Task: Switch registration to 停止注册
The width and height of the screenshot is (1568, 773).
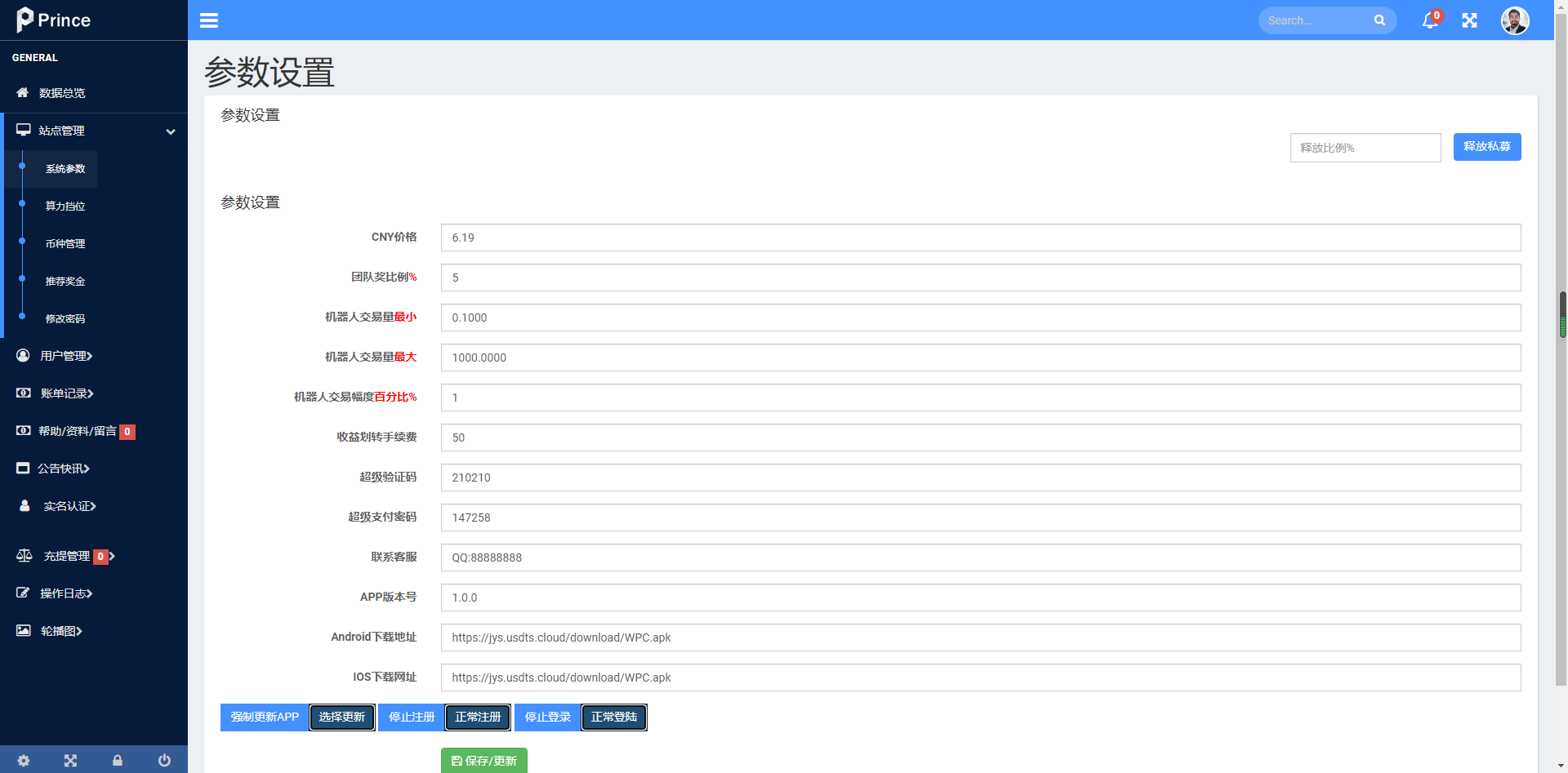Action: pos(412,717)
